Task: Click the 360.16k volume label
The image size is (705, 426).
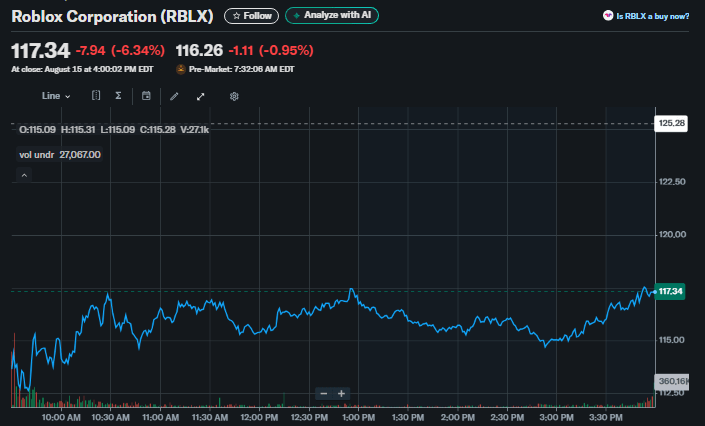Action: click(x=672, y=381)
